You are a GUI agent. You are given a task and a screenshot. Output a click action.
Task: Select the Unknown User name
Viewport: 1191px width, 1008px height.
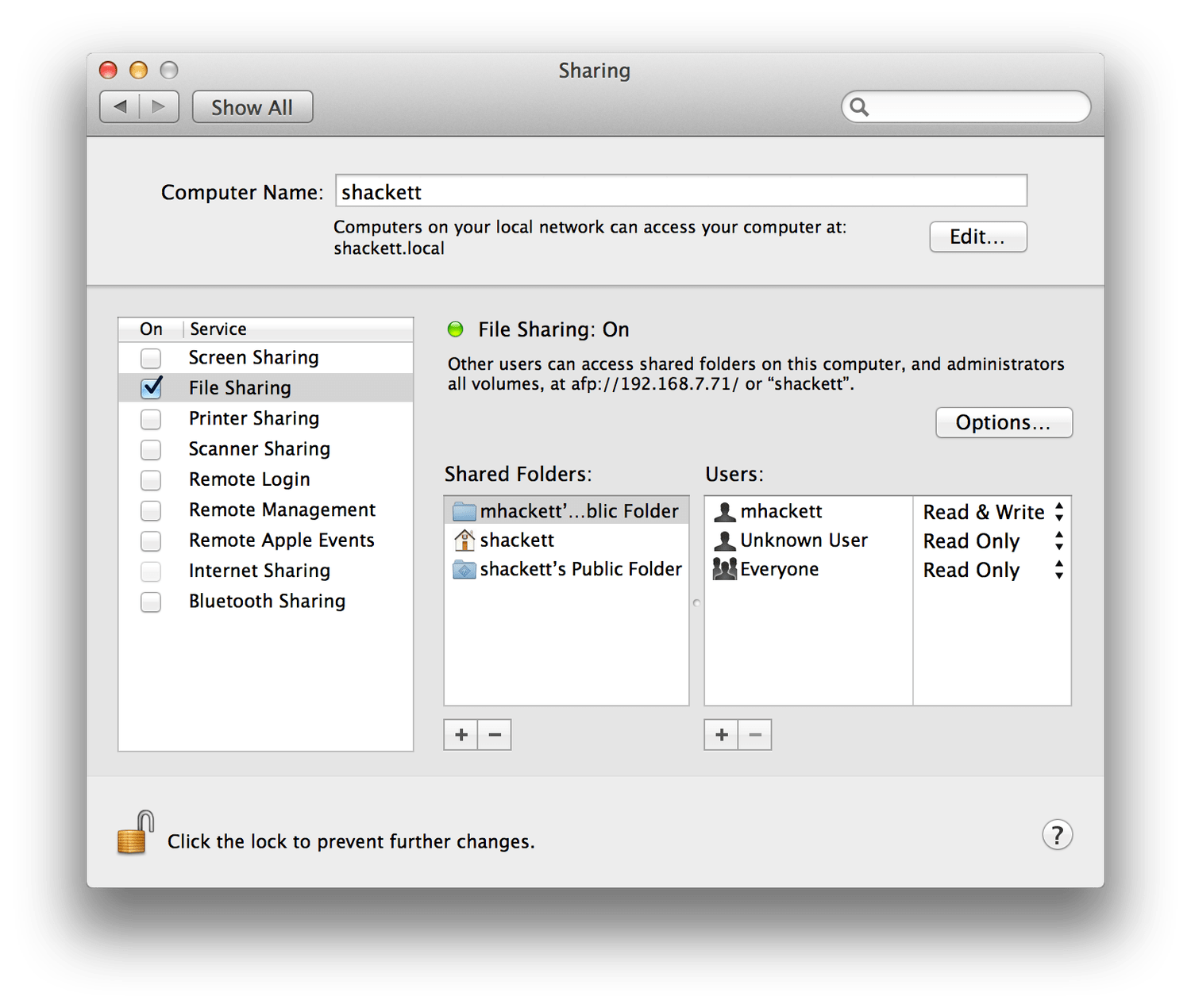click(804, 541)
